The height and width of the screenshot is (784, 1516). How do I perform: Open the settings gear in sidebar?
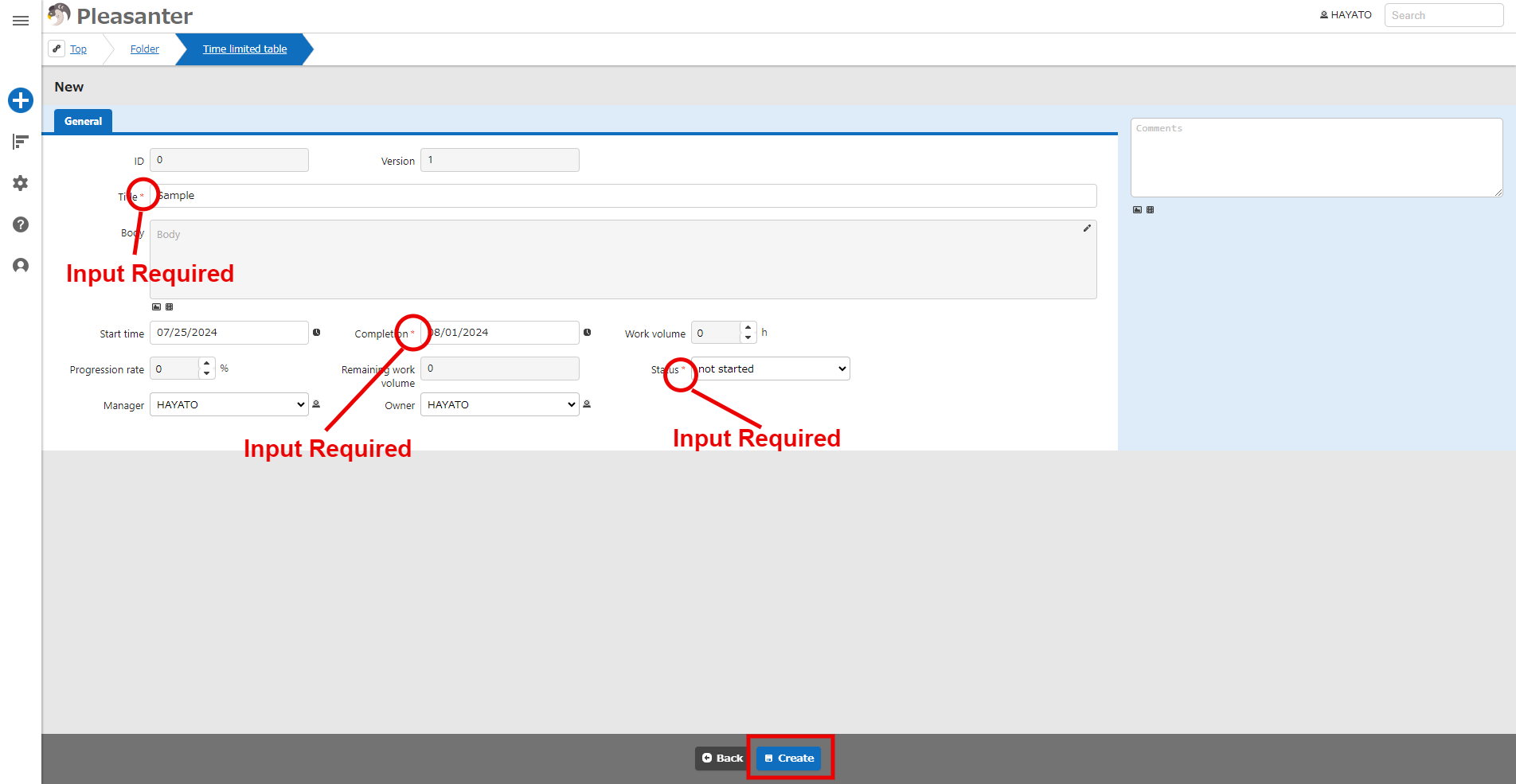[21, 183]
